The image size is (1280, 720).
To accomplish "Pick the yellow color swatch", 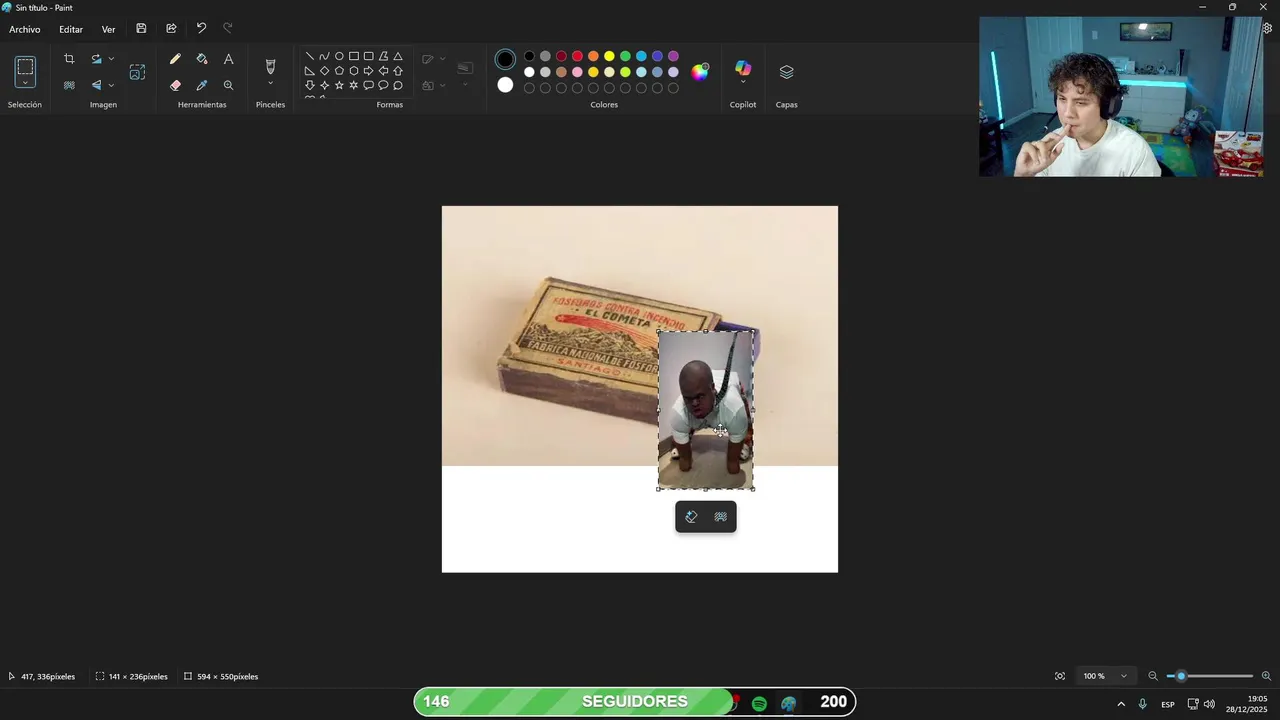I will pyautogui.click(x=609, y=56).
